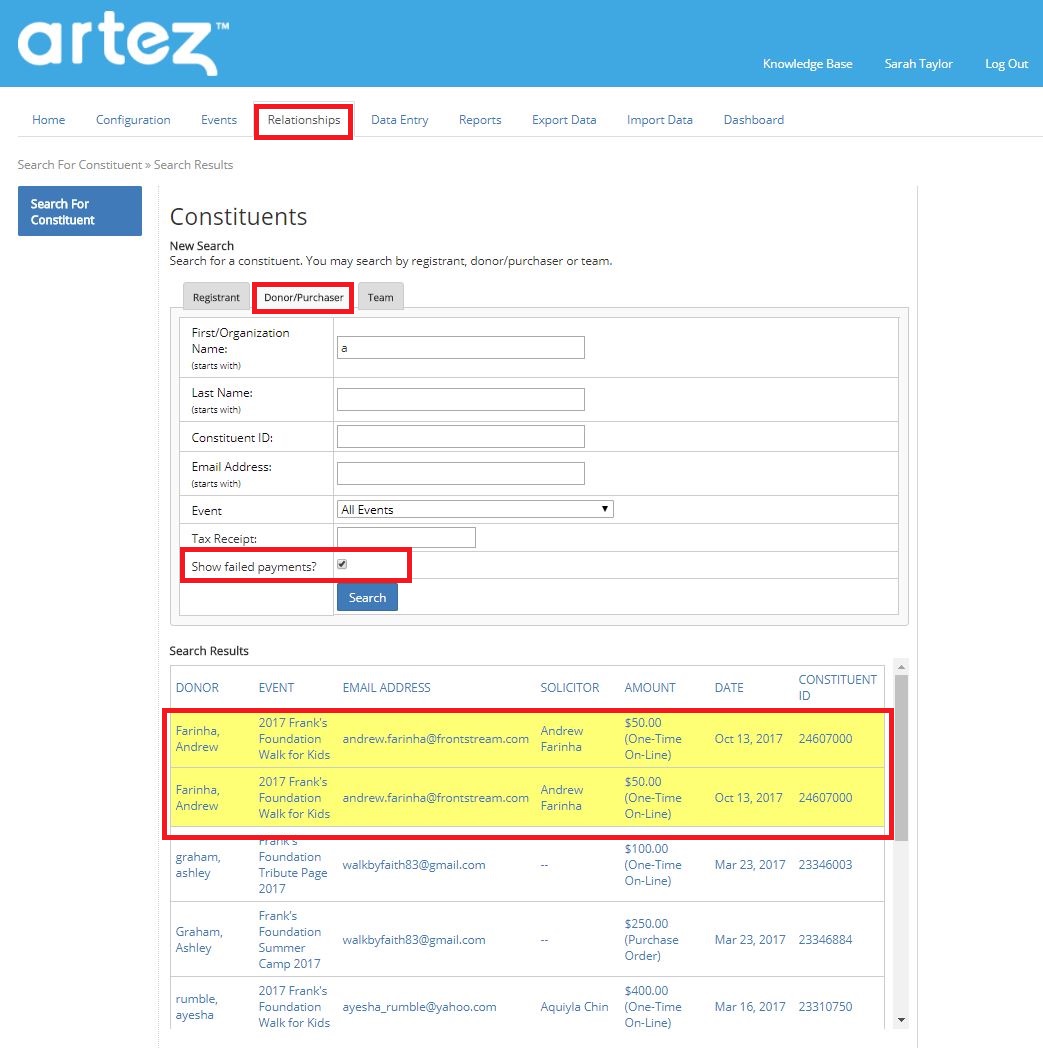1043x1048 pixels.
Task: Click solicitor Aquiyla Chin
Action: (574, 1007)
